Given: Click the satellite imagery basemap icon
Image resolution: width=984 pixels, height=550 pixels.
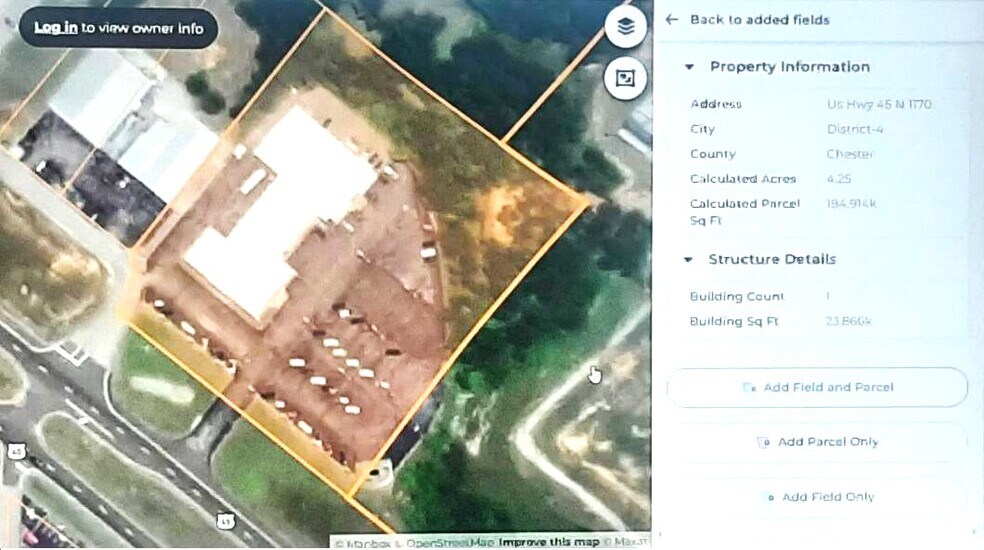Looking at the screenshot, I should [625, 78].
